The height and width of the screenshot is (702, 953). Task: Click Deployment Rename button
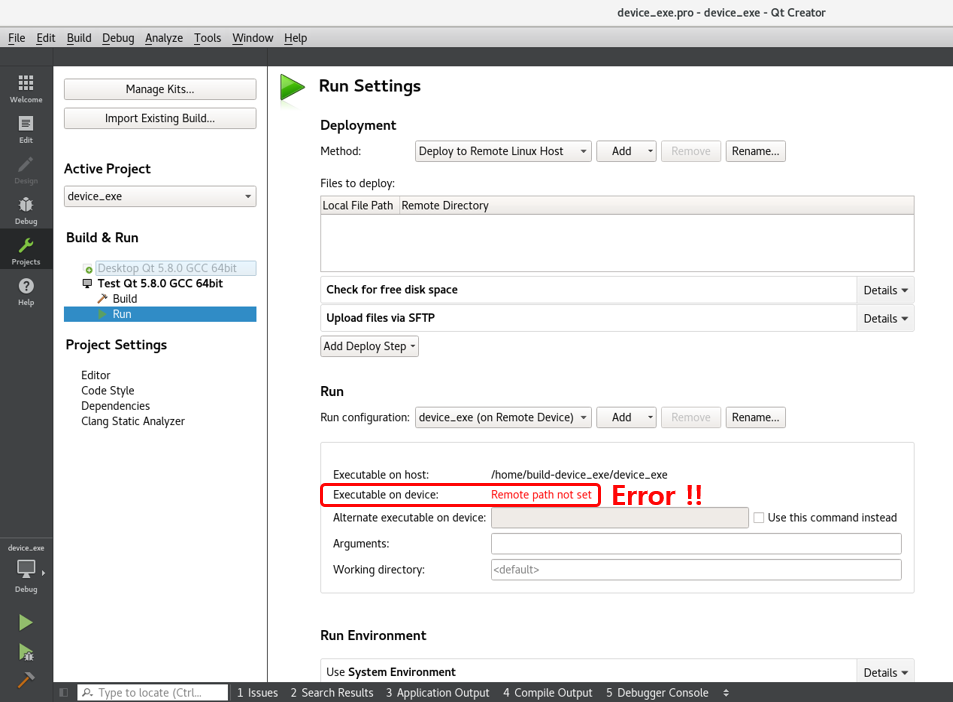(x=755, y=151)
